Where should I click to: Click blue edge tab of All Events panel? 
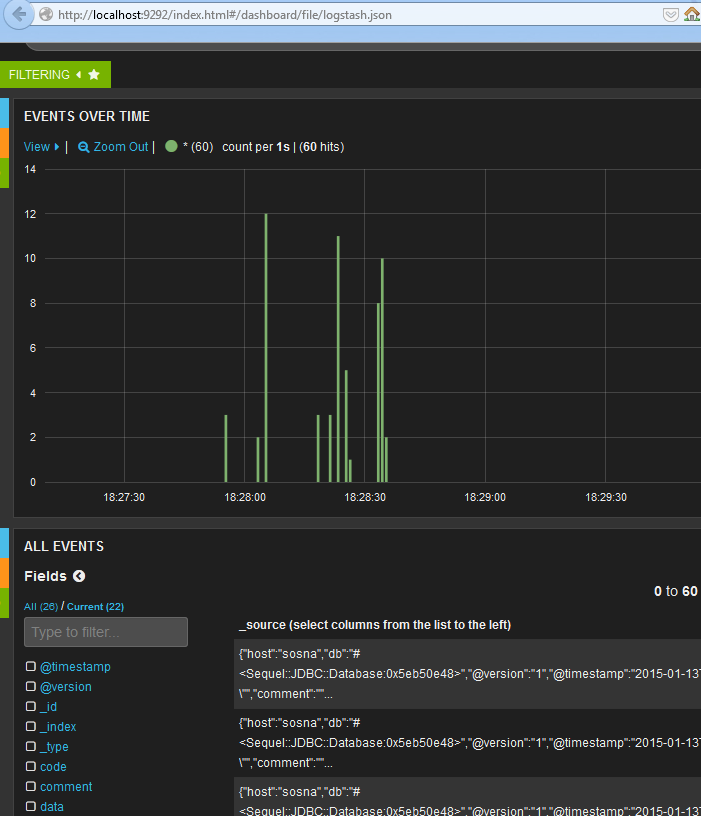[x=4, y=543]
